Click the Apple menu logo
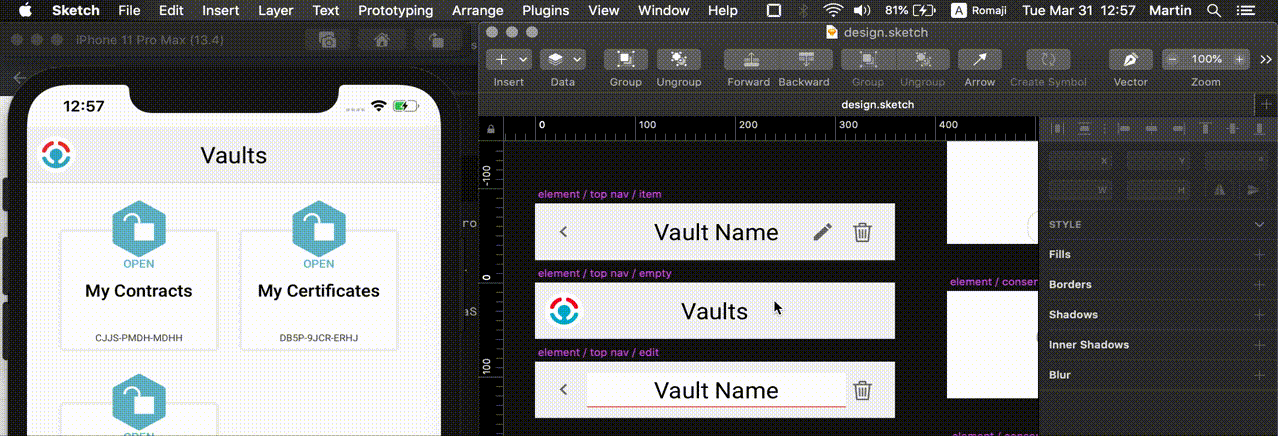 coord(26,11)
